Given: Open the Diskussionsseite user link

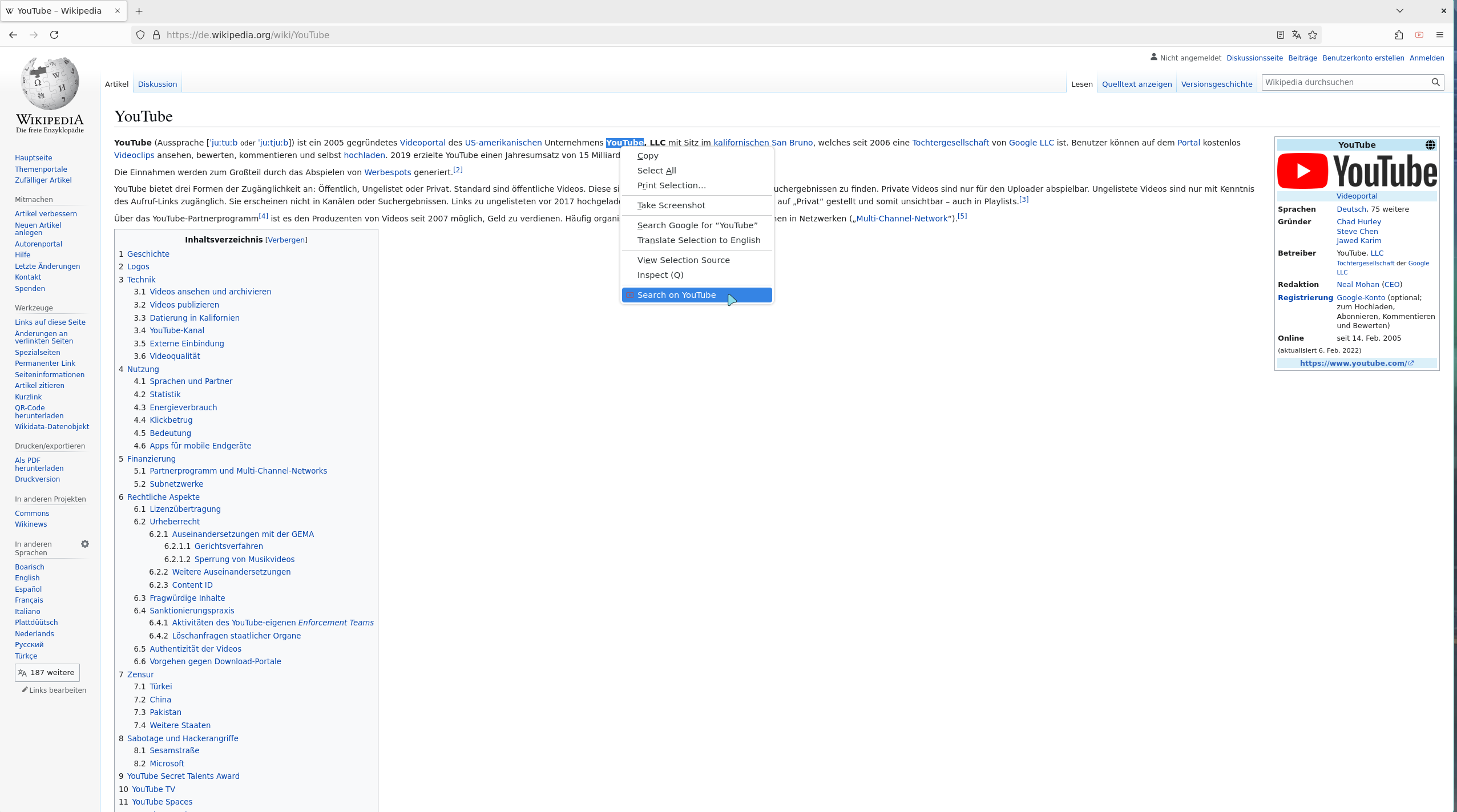Looking at the screenshot, I should [1254, 58].
